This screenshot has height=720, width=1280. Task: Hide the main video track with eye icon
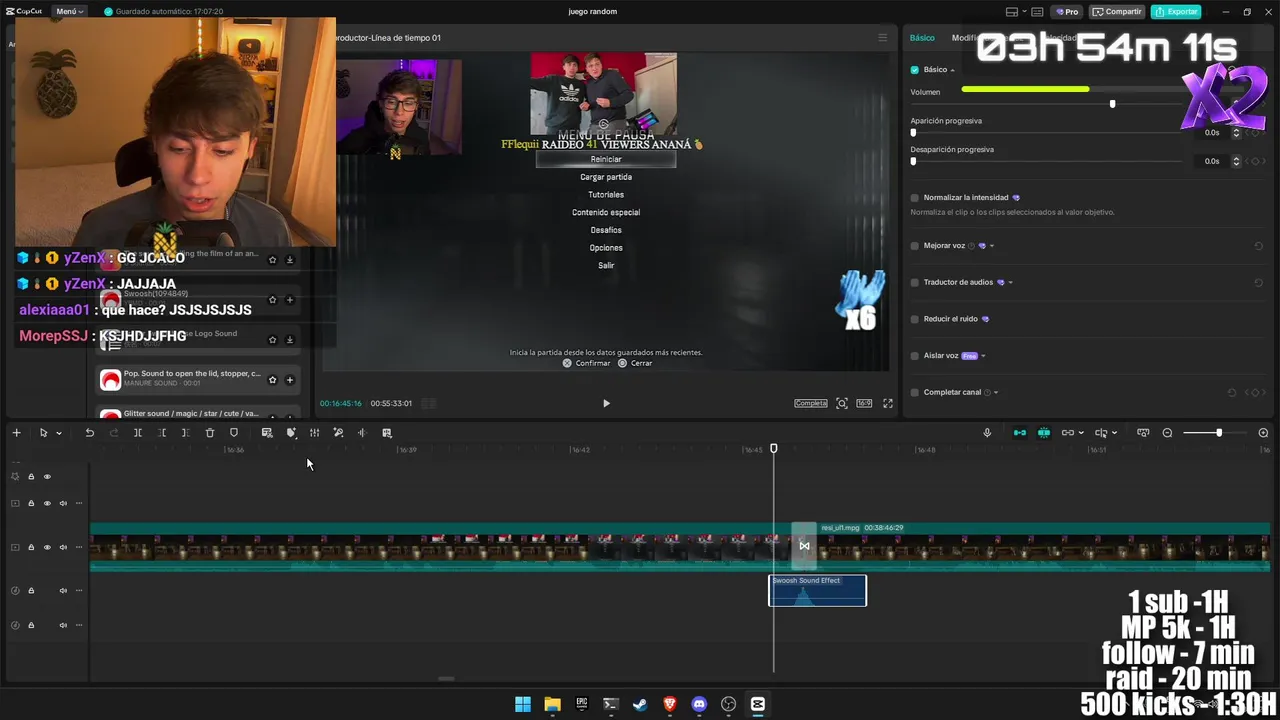[x=47, y=547]
